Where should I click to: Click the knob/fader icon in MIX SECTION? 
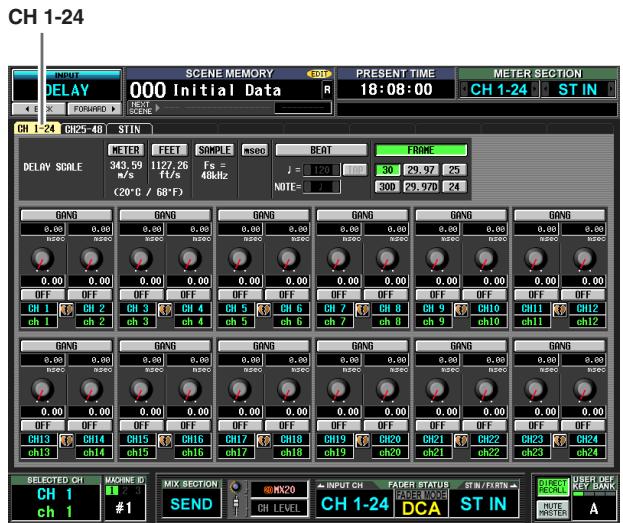tap(236, 498)
